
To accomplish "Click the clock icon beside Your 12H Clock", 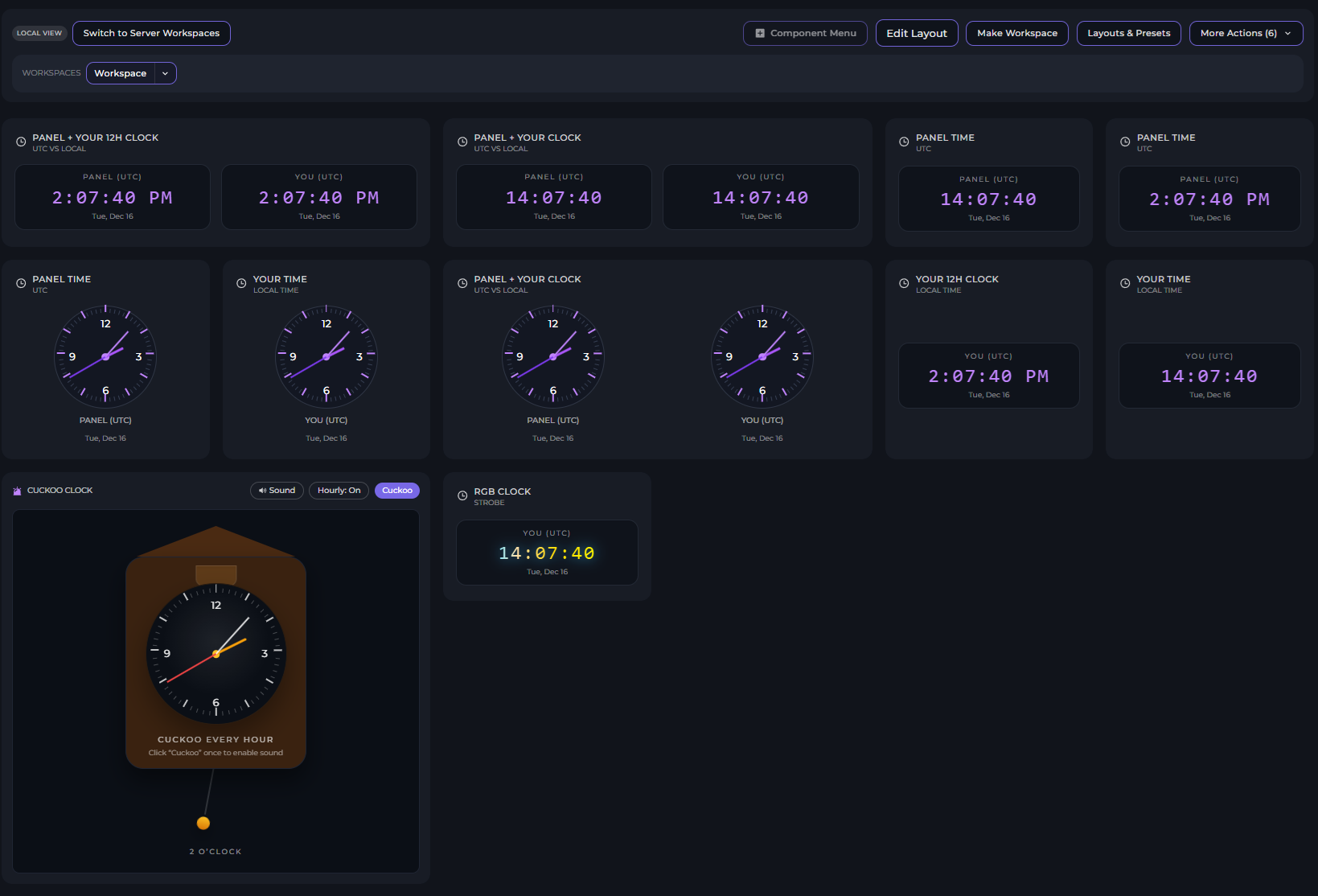I will pos(904,284).
